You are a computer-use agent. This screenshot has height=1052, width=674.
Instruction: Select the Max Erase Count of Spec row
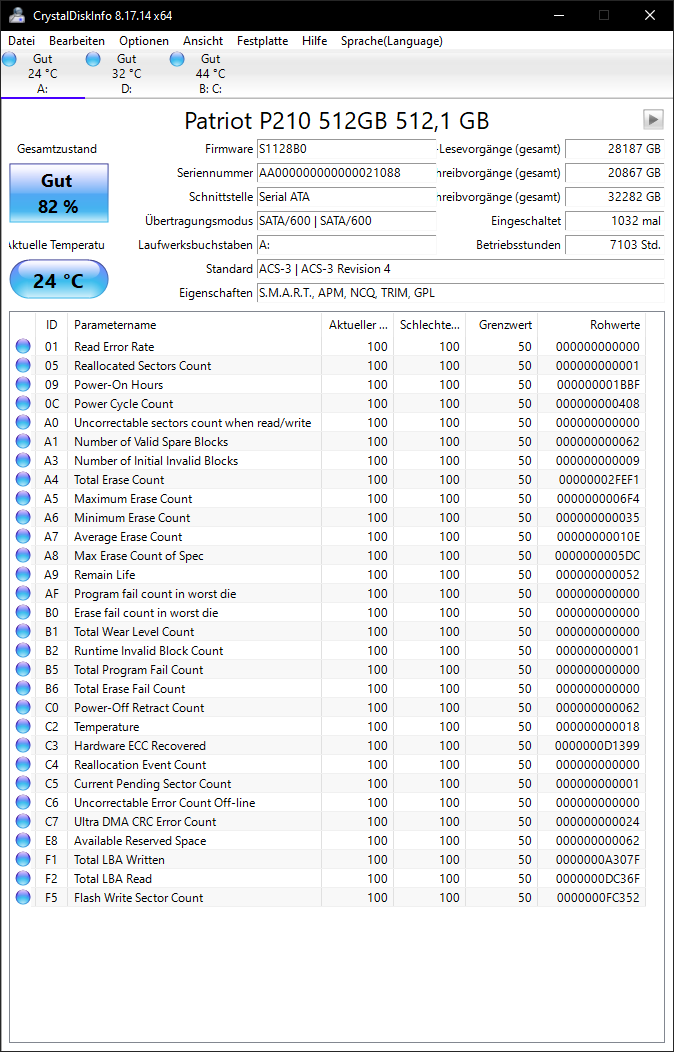click(x=328, y=556)
